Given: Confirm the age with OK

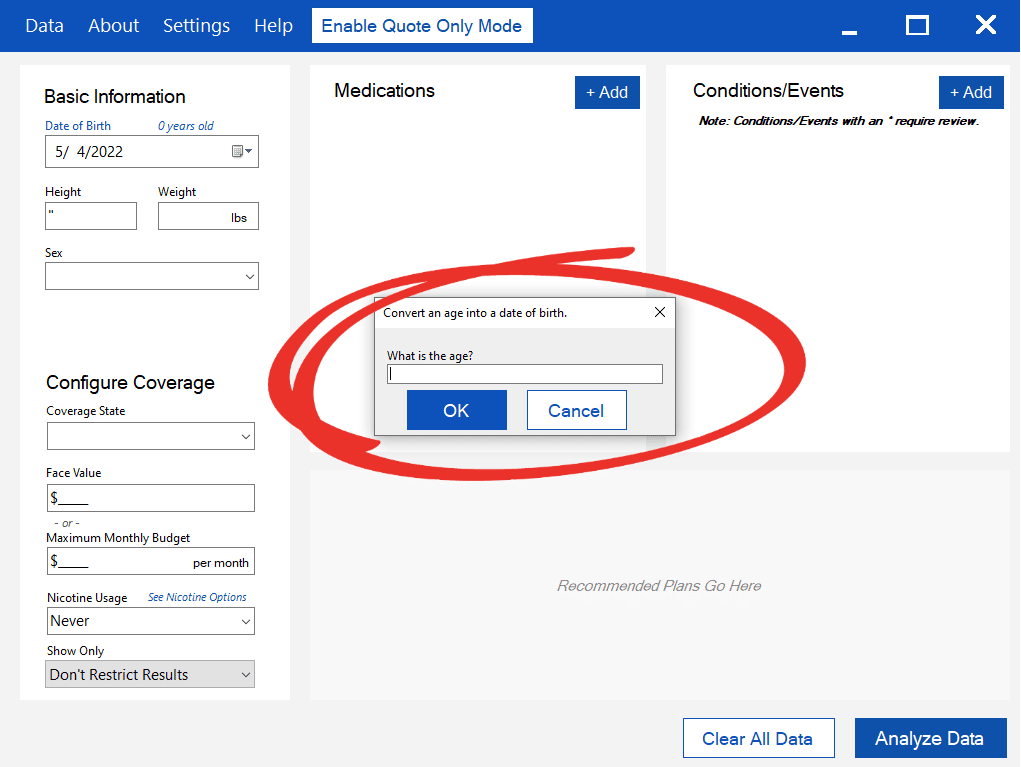Looking at the screenshot, I should click(x=456, y=410).
